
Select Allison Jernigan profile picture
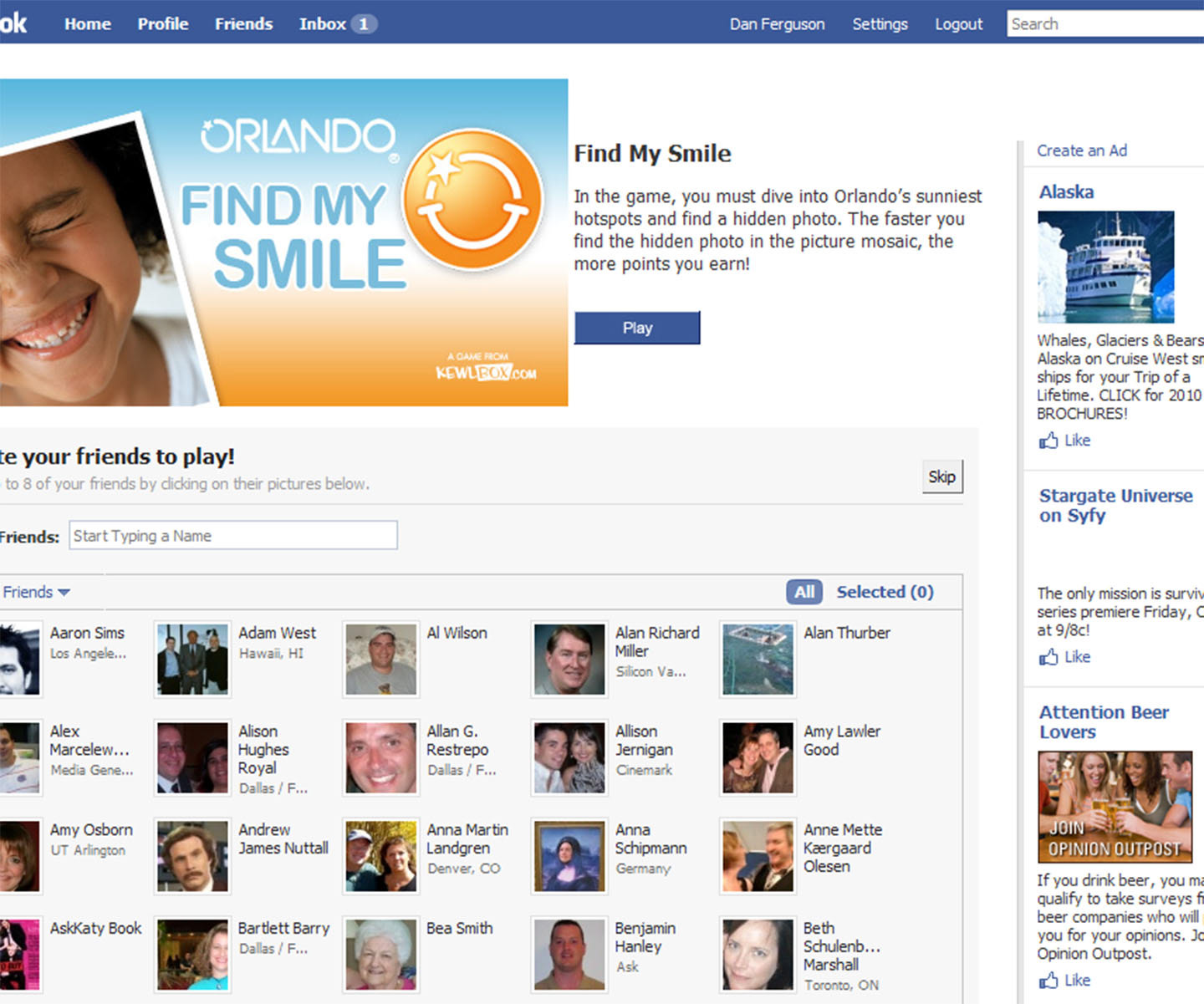(x=569, y=758)
